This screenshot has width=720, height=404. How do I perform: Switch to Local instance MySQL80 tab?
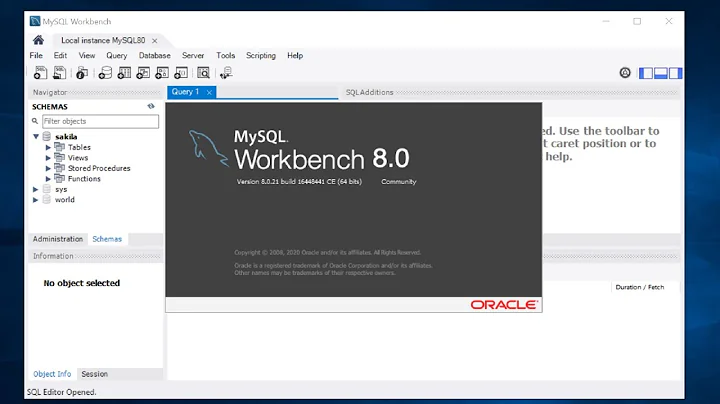[x=103, y=40]
